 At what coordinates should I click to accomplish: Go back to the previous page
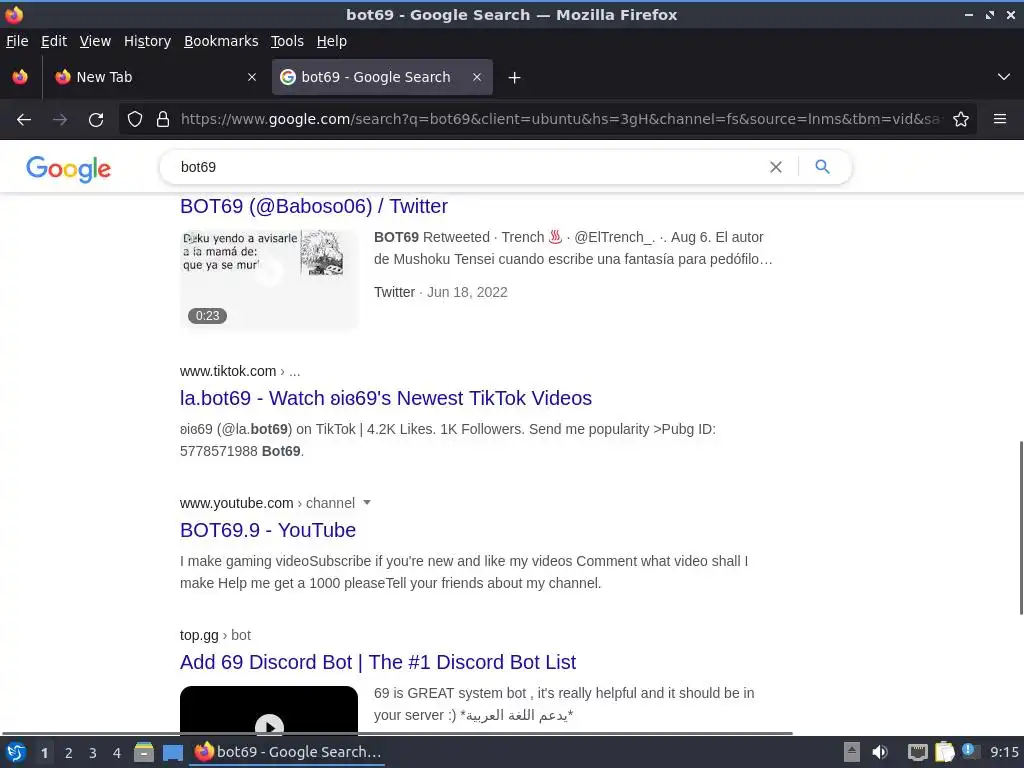coord(24,120)
